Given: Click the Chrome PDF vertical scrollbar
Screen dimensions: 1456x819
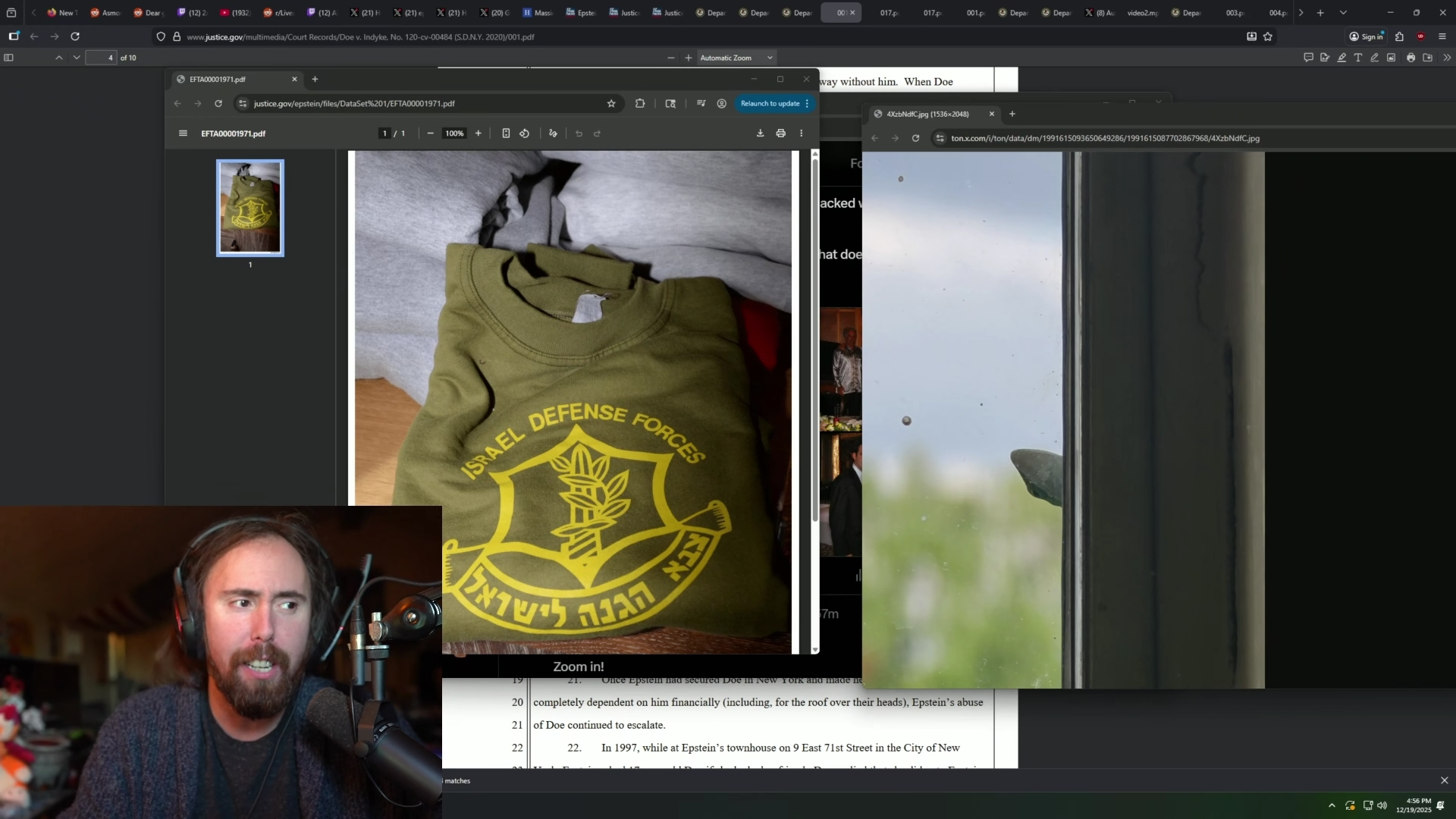Looking at the screenshot, I should [x=815, y=341].
